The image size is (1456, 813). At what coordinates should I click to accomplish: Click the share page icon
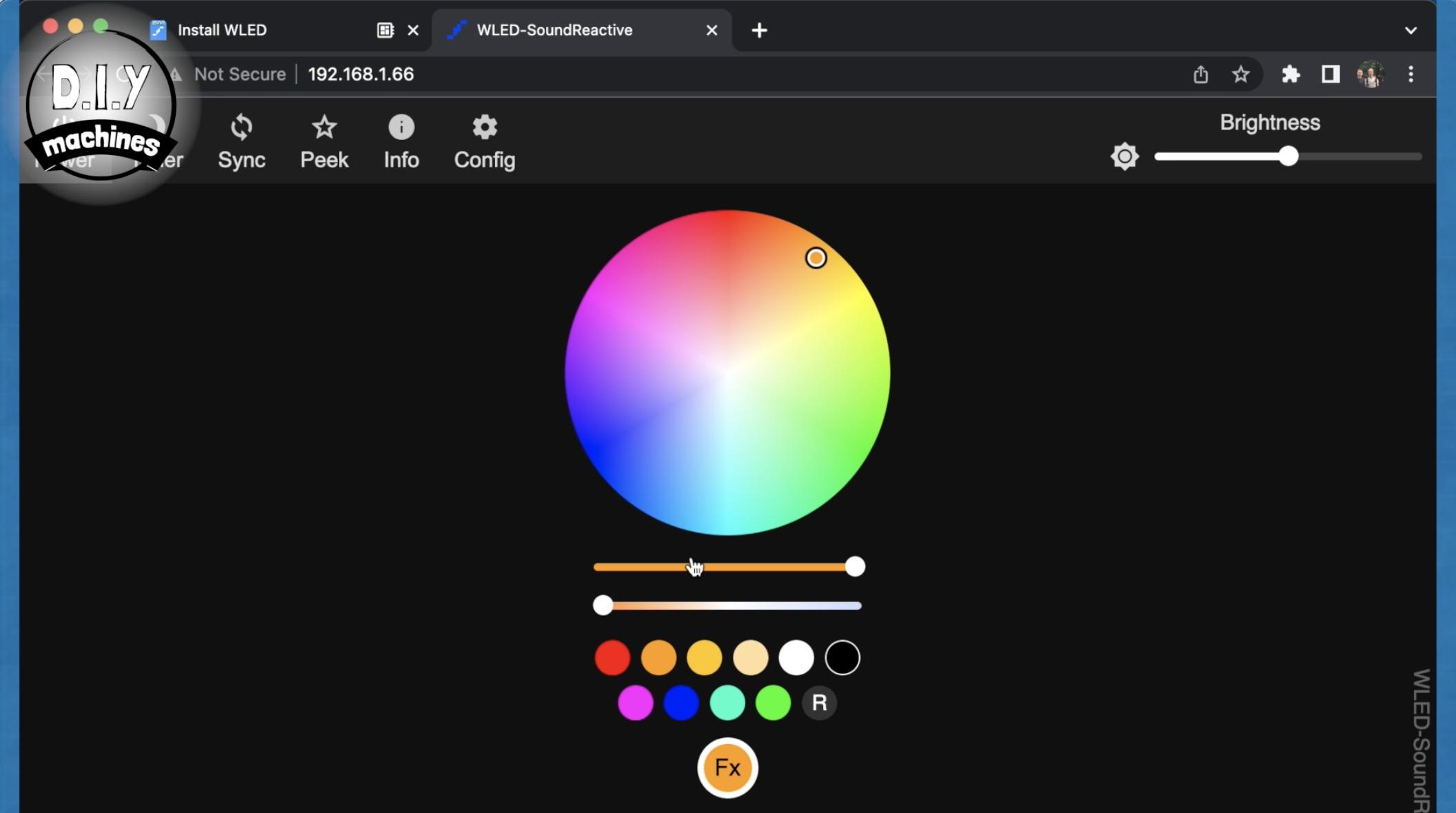click(x=1200, y=74)
